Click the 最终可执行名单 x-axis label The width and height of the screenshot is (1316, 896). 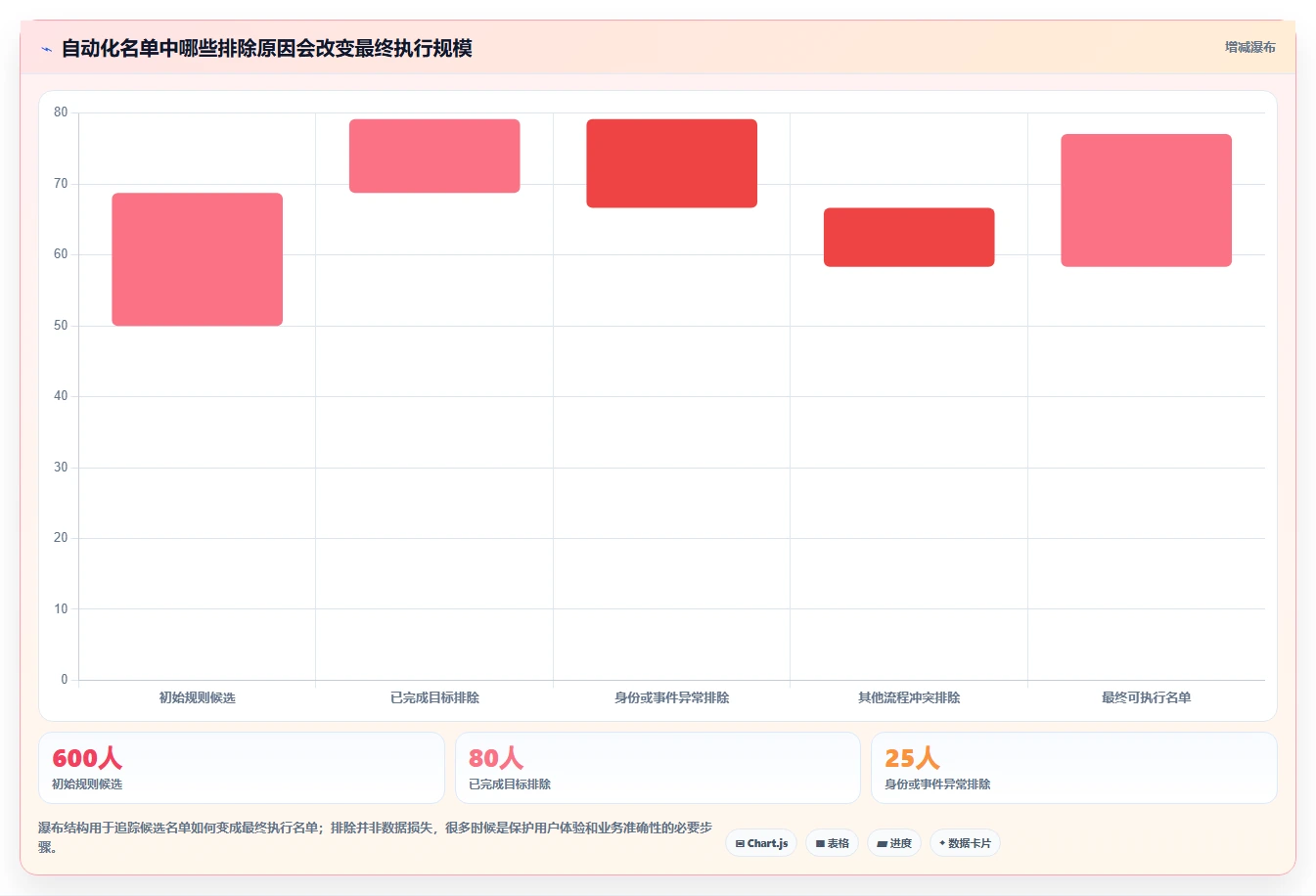[x=1147, y=697]
